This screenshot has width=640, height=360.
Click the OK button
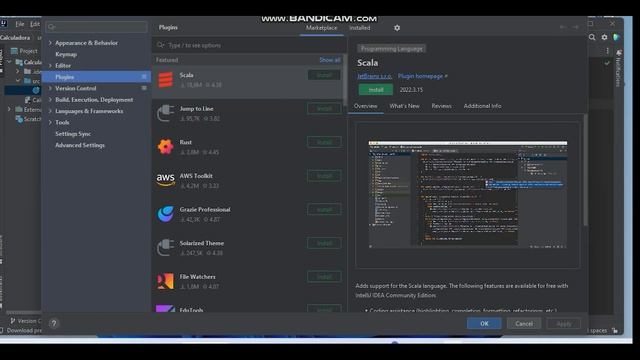click(484, 323)
